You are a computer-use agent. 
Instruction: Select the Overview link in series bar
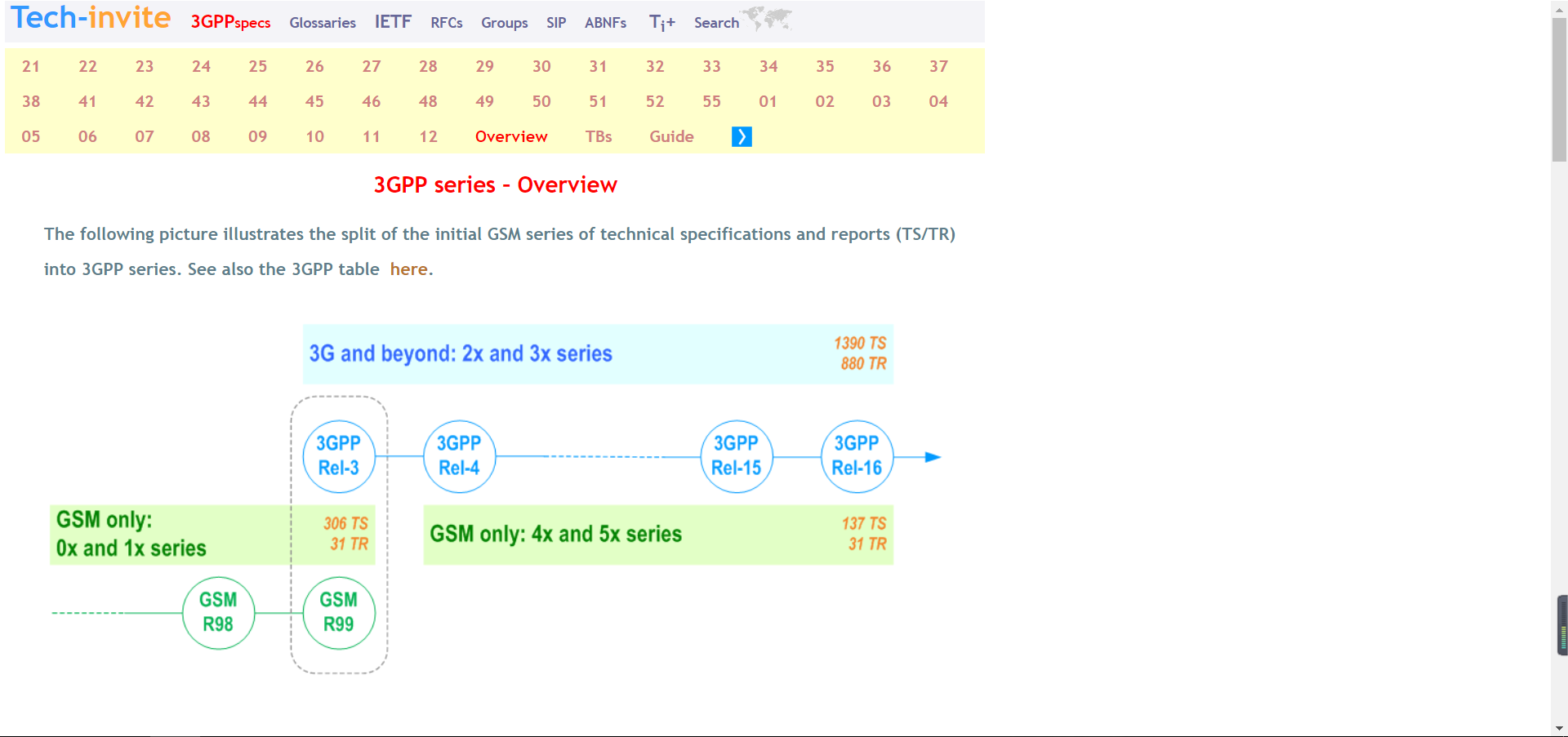[x=511, y=136]
